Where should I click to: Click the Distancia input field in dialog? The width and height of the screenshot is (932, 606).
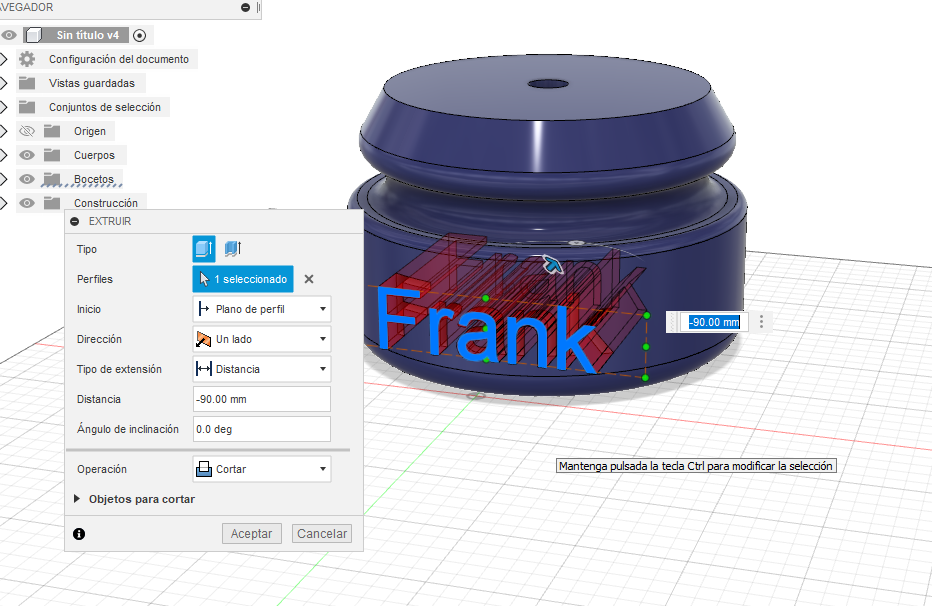tap(262, 399)
